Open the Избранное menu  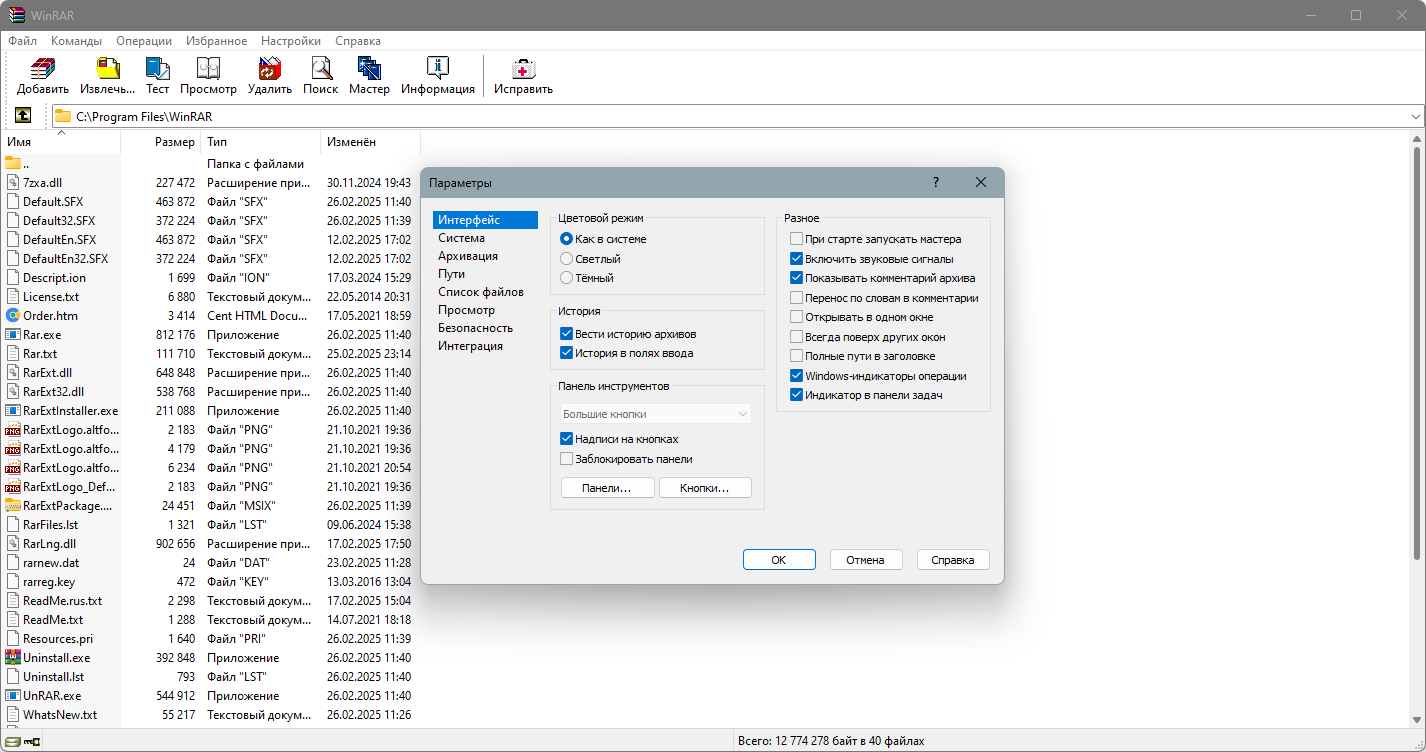[x=216, y=41]
